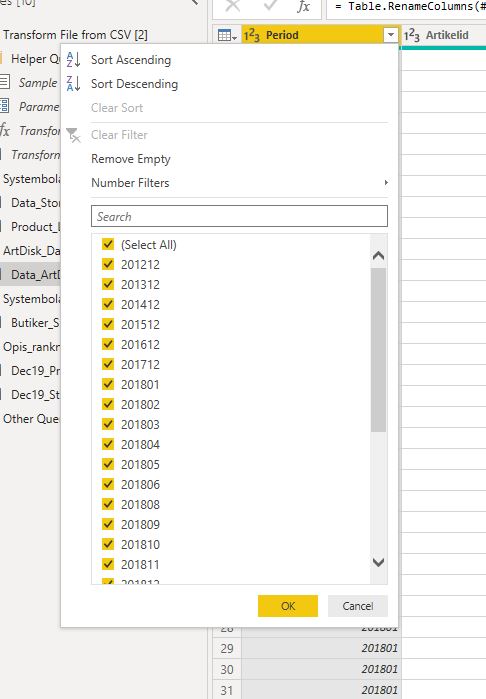This screenshot has height=699, width=486.
Task: Select Remove Empty option
Action: click(131, 159)
